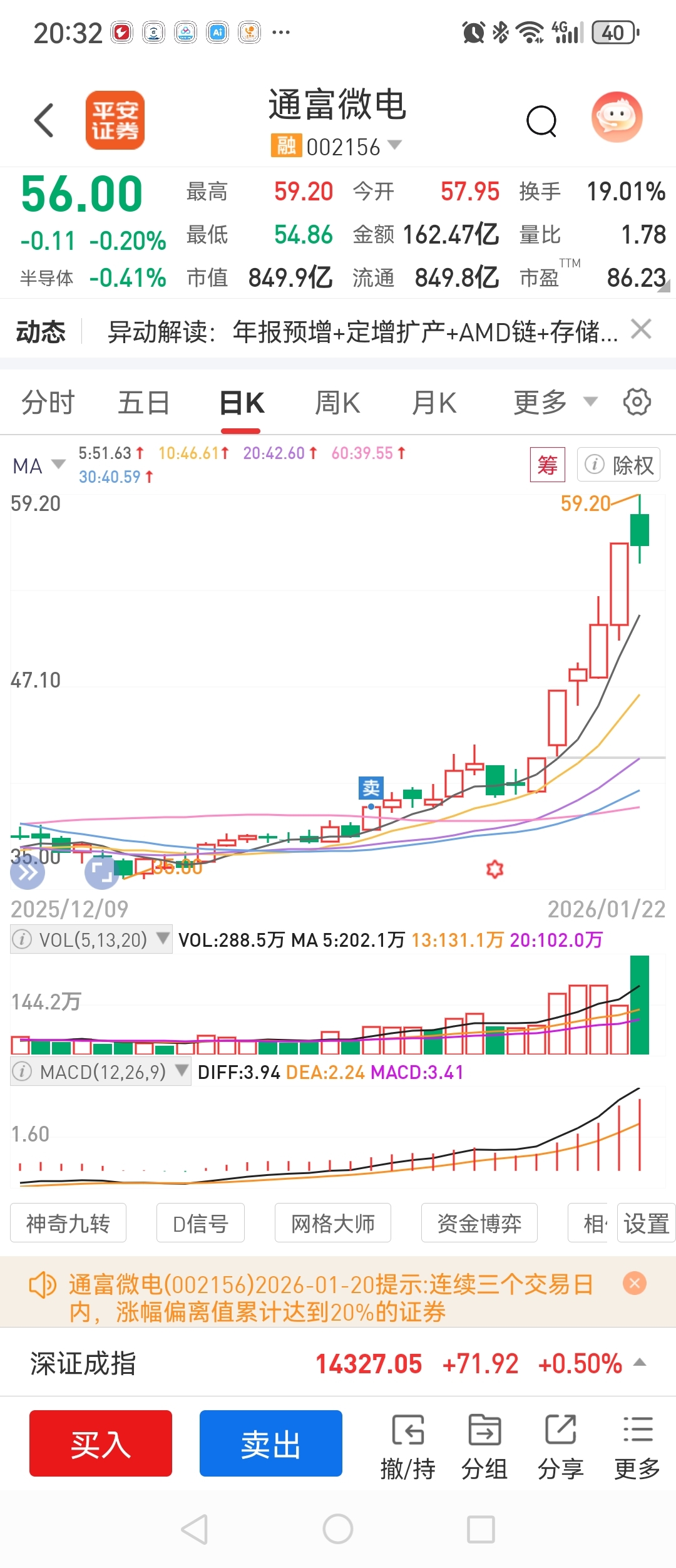Select the 神奇九转 indicator

click(68, 1223)
